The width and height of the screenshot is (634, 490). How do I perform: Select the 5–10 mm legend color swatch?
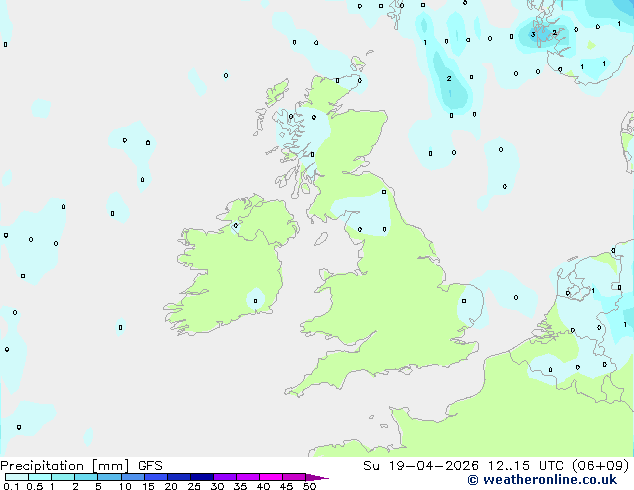[x=109, y=477]
